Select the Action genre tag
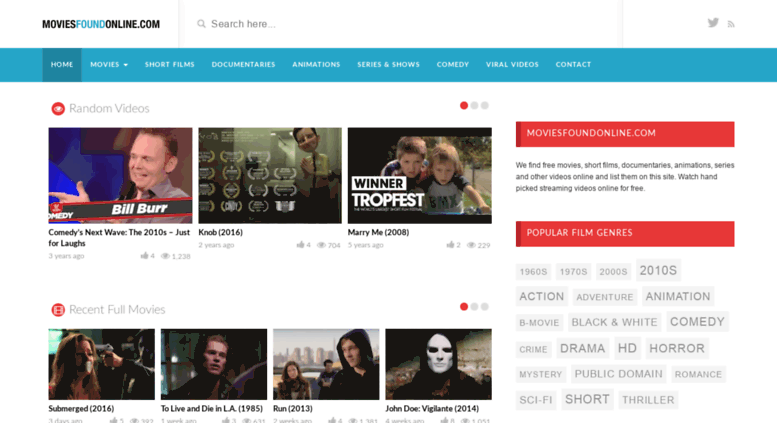The height and width of the screenshot is (423, 777). pos(542,296)
